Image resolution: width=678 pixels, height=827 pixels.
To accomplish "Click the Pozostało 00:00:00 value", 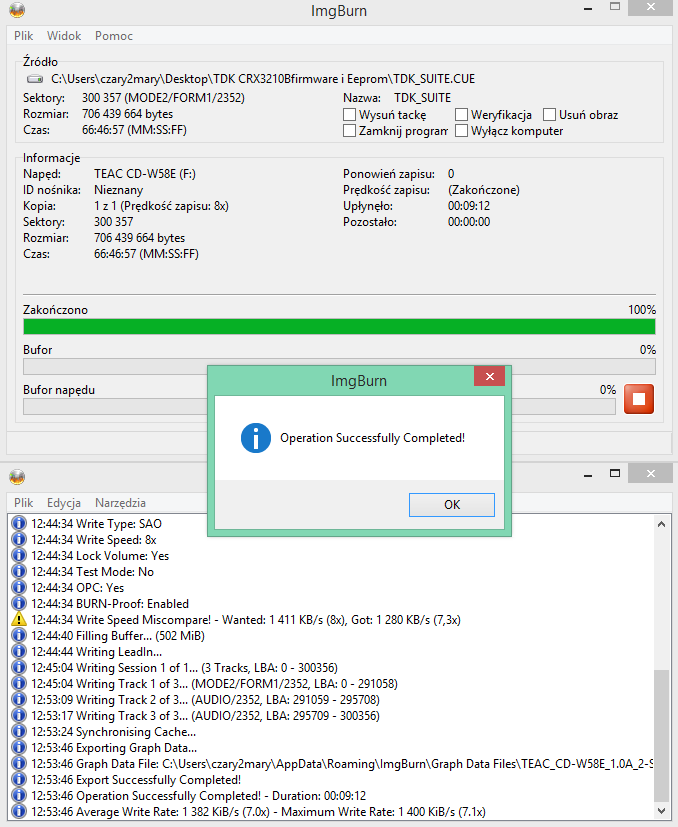I will pyautogui.click(x=469, y=222).
